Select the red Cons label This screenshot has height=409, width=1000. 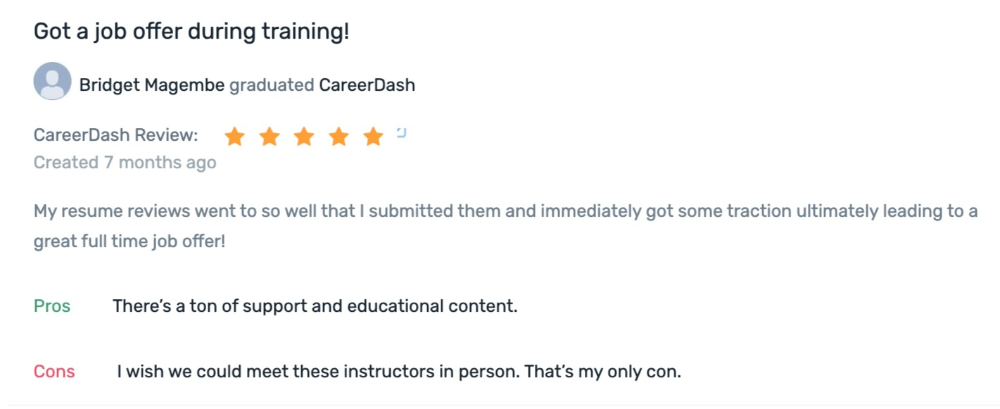point(54,371)
